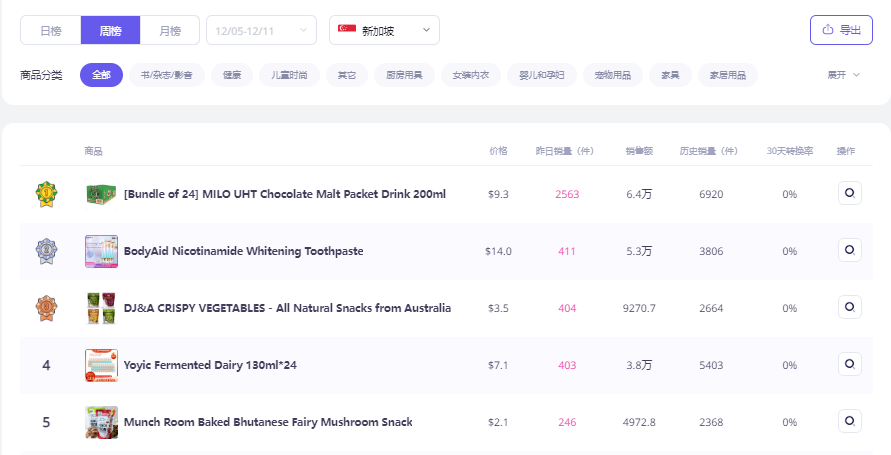Click the historical sales value 2664
Image resolution: width=891 pixels, height=455 pixels.
(x=711, y=308)
